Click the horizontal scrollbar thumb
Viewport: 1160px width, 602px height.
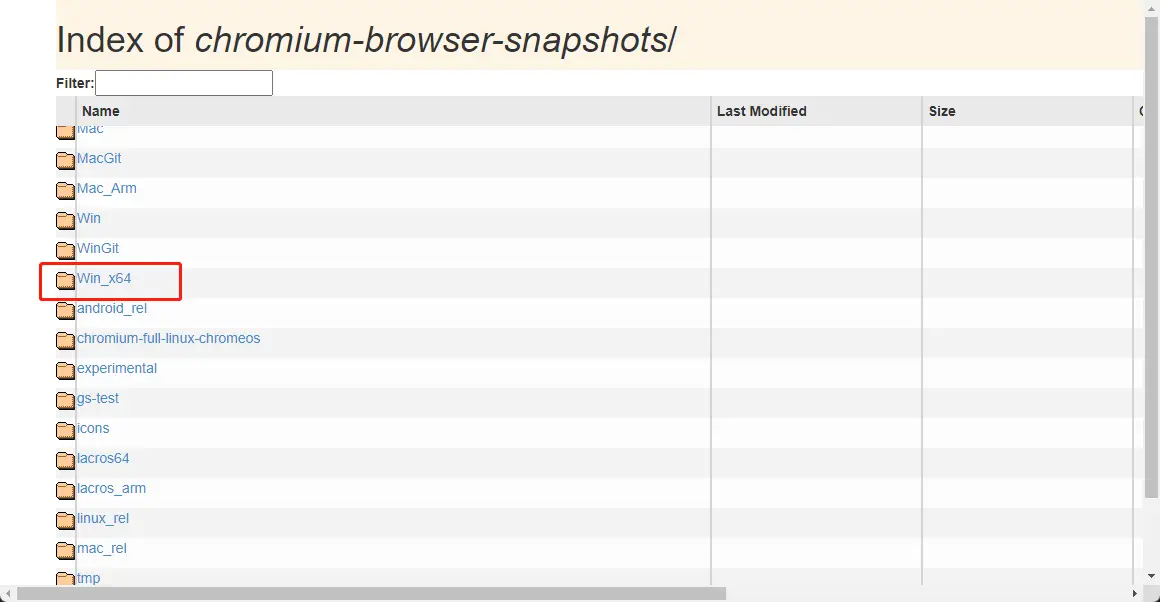click(370, 594)
